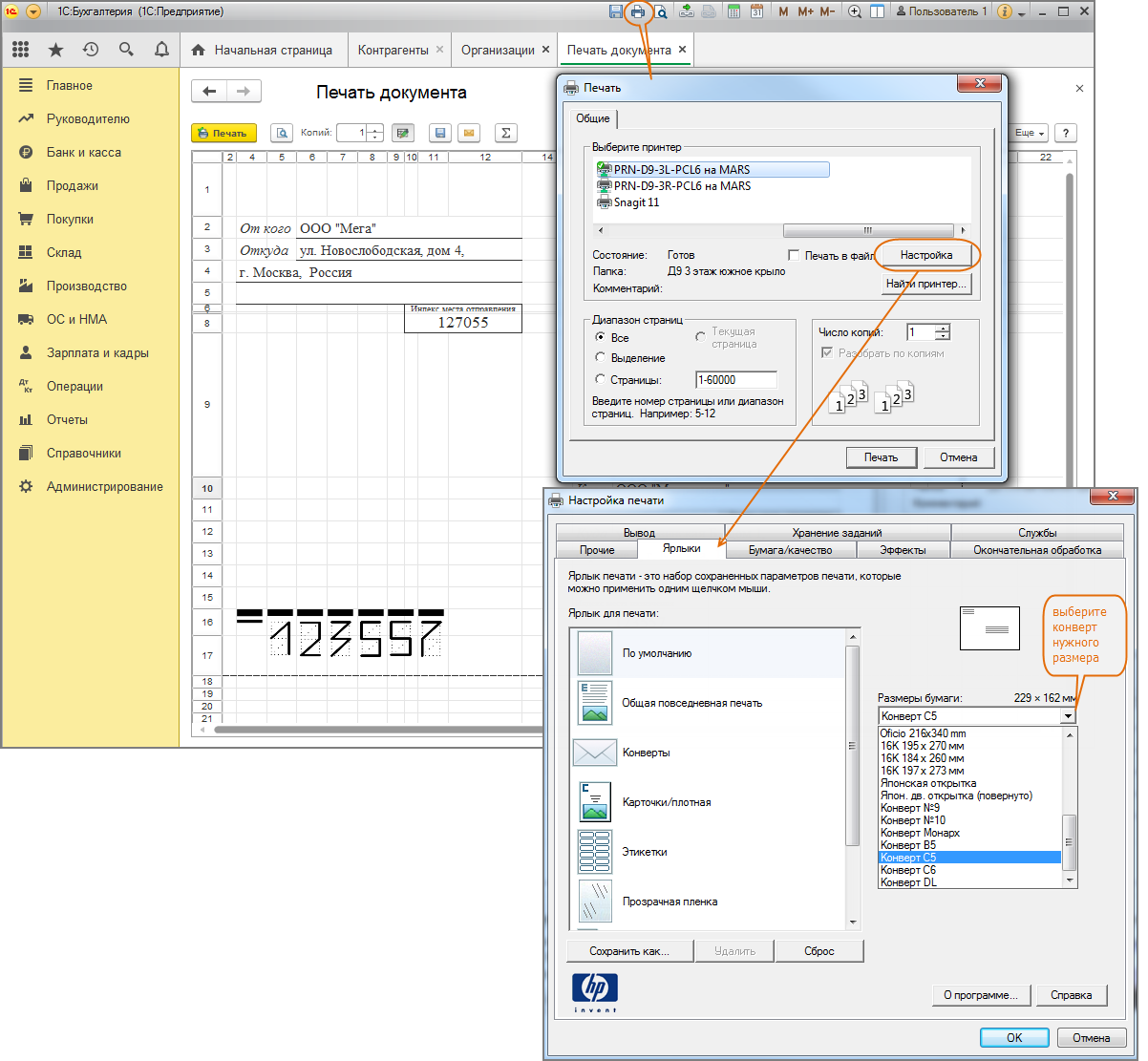This screenshot has height=1061, width=1148.
Task: Adjust the Копий stepper in the document toolbar
Action: coord(375,133)
